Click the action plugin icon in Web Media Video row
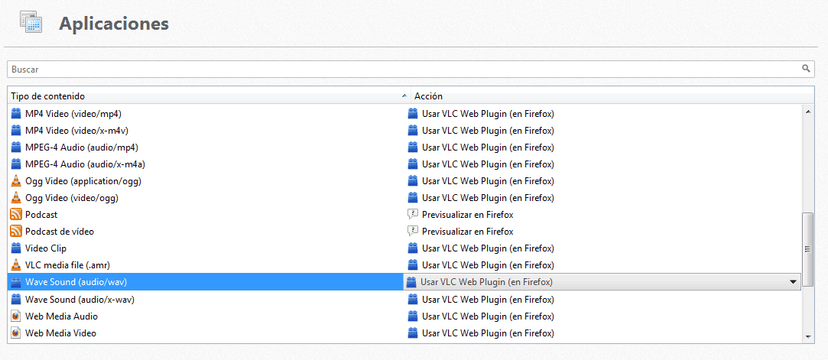Viewport: 828px width, 360px height. (412, 333)
